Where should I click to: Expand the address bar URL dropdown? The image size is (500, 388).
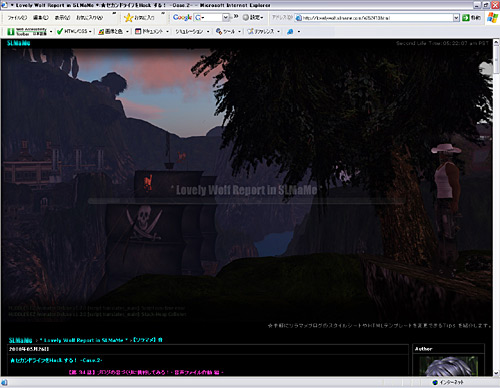[x=456, y=18]
